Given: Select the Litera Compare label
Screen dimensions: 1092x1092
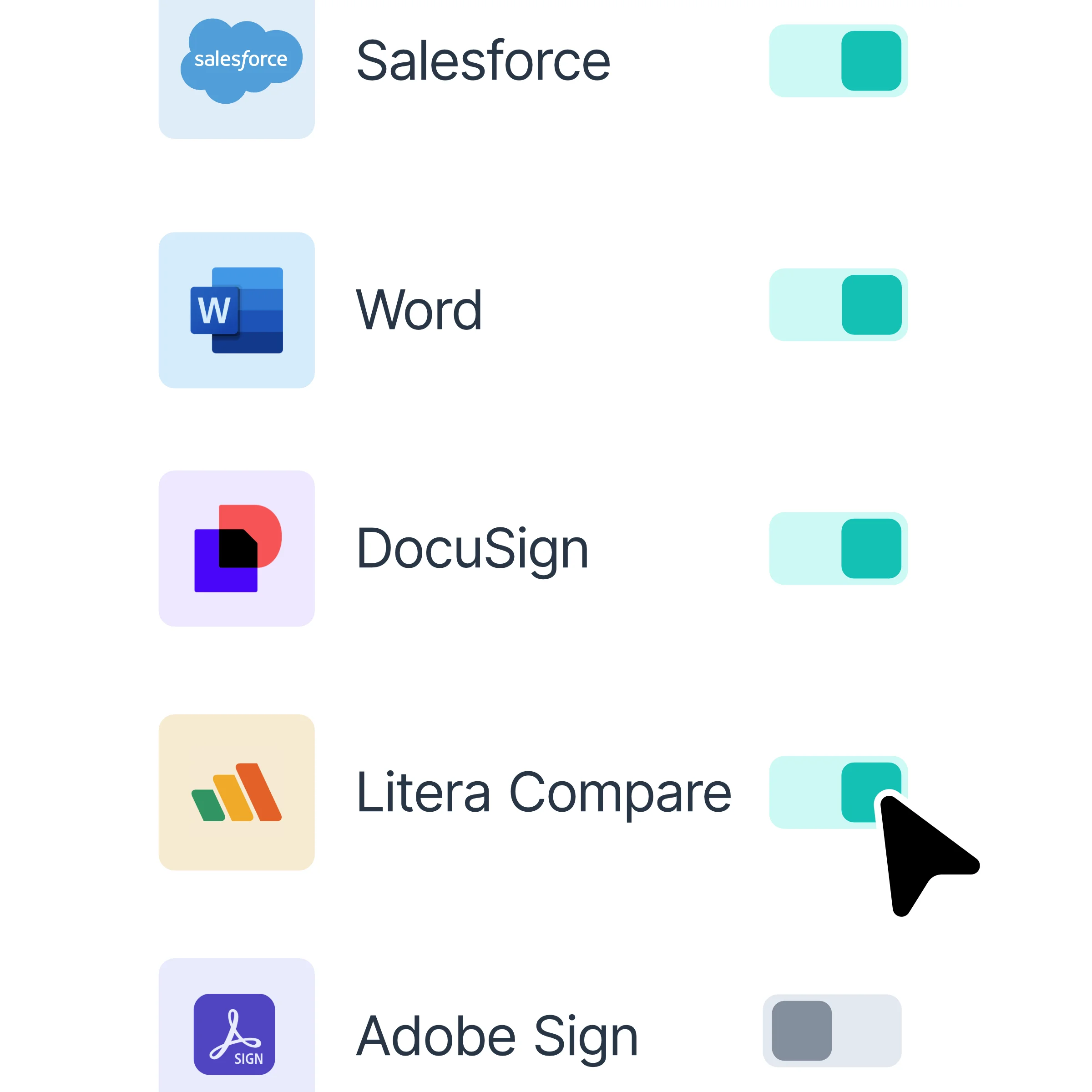Looking at the screenshot, I should pyautogui.click(x=544, y=794).
